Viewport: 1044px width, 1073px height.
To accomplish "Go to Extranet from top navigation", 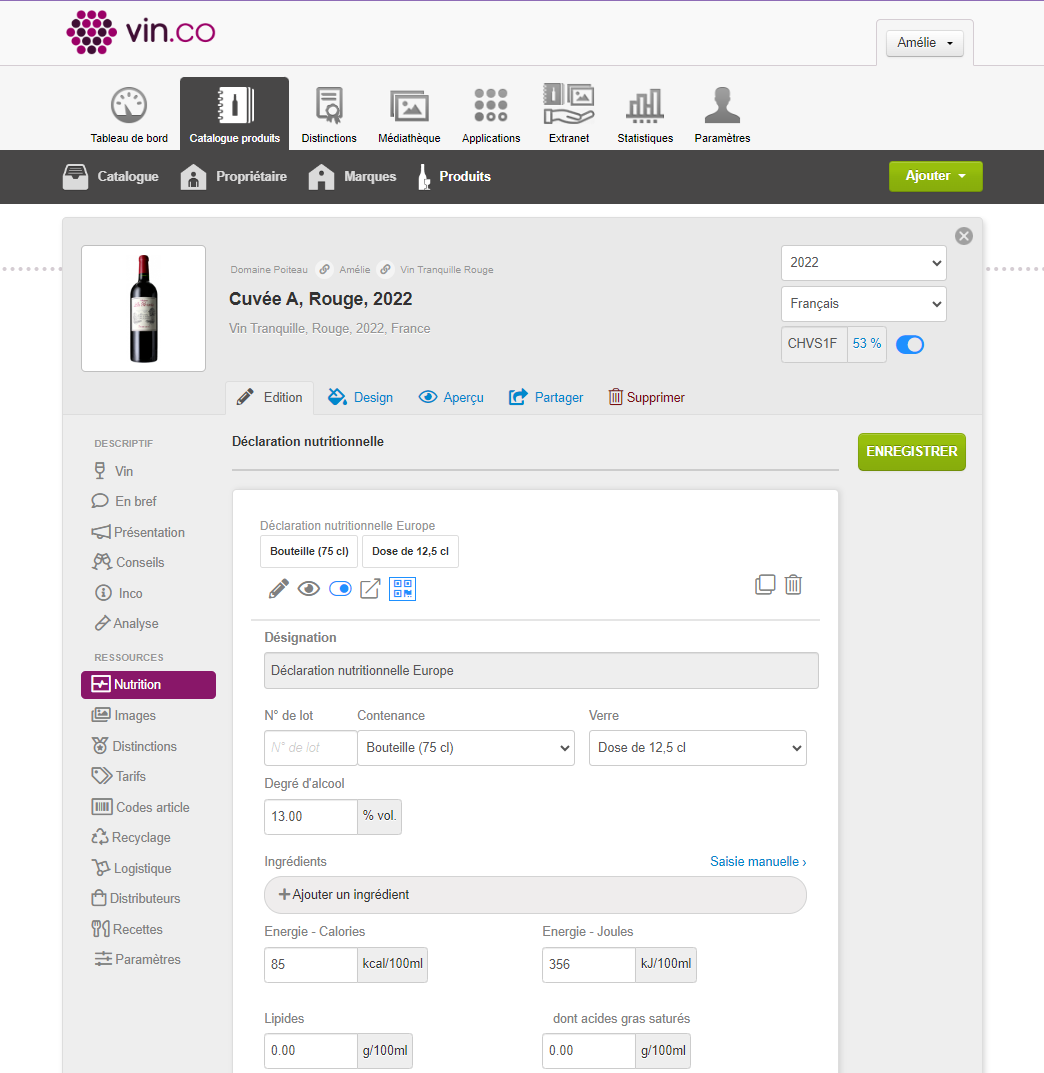I will click(568, 115).
